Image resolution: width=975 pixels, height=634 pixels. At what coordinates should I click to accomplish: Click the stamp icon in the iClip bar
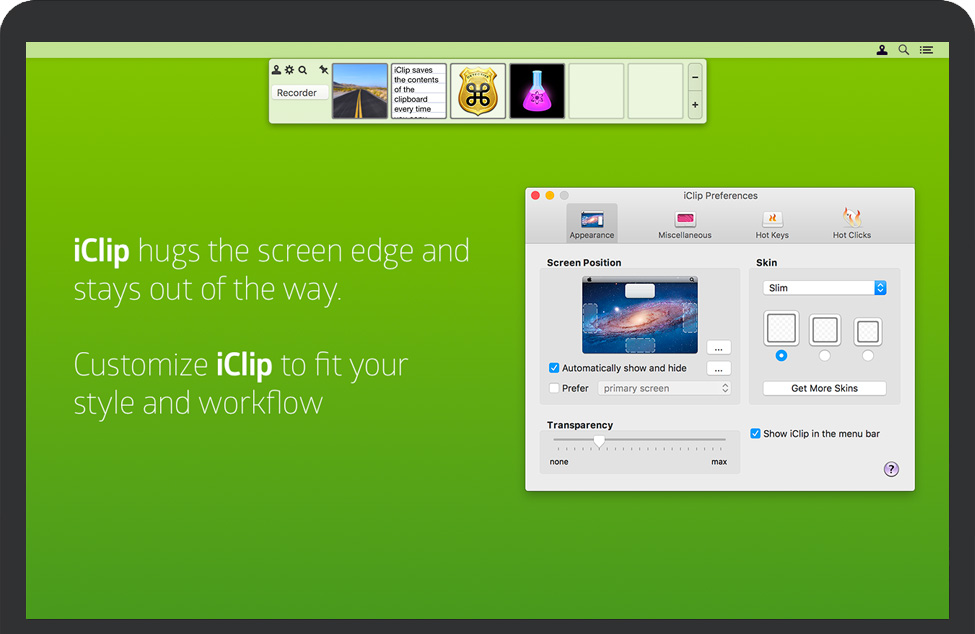point(277,70)
